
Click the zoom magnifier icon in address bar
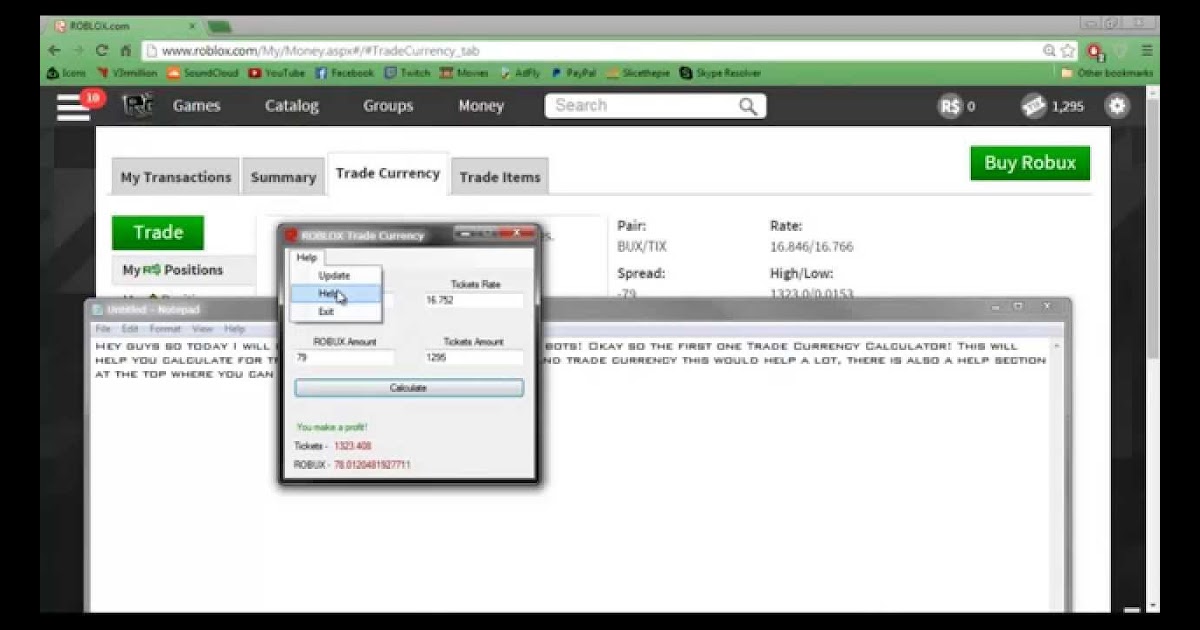coord(1049,50)
